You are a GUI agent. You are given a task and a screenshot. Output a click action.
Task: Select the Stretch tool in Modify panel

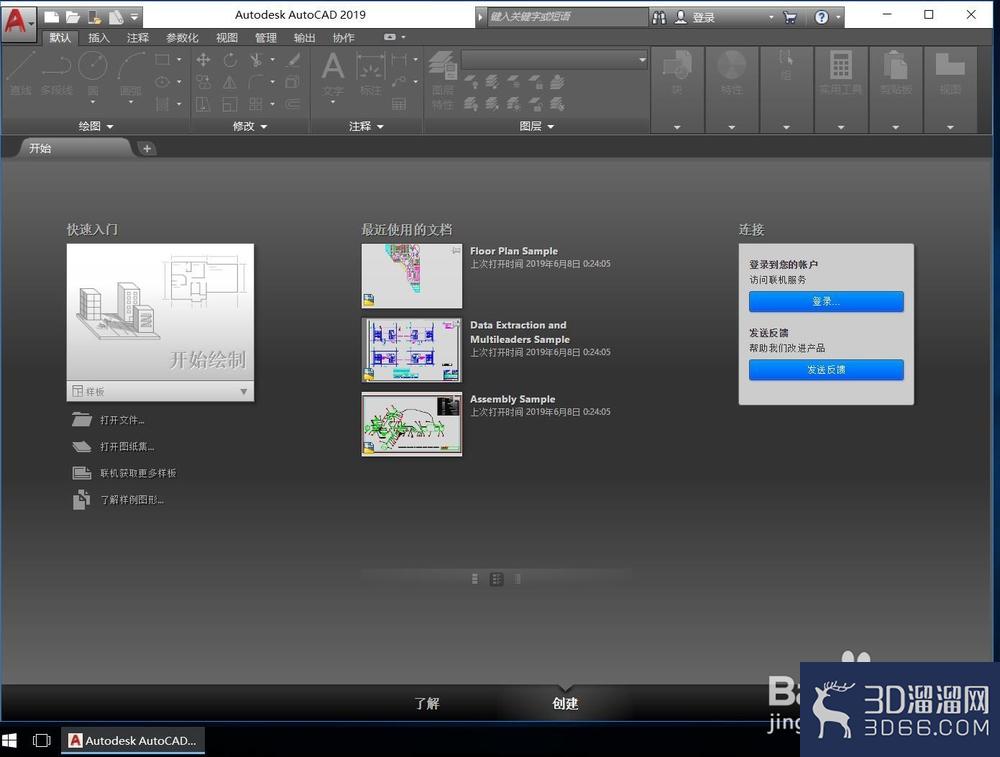click(203, 104)
